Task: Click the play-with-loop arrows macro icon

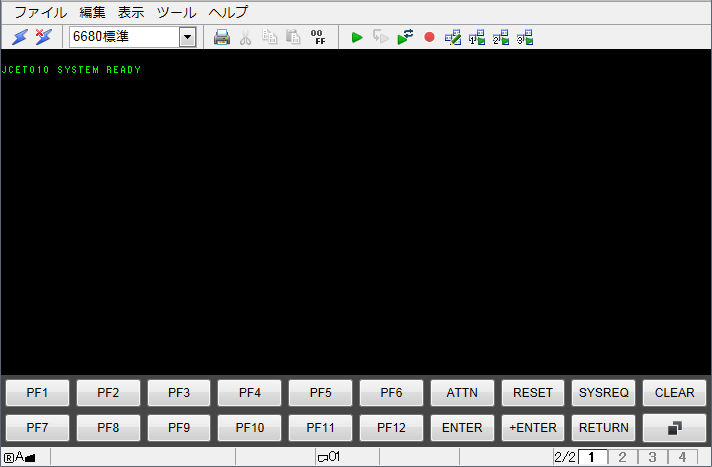Action: (x=405, y=37)
